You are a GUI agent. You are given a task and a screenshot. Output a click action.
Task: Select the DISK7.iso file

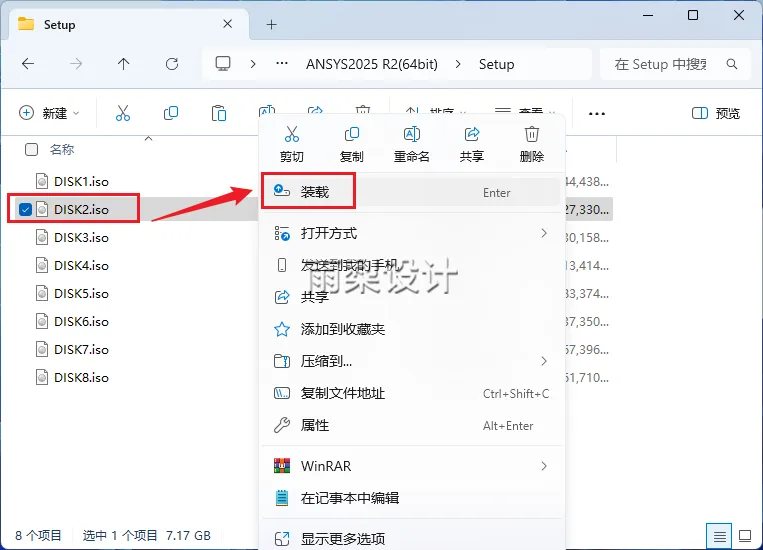[81, 349]
